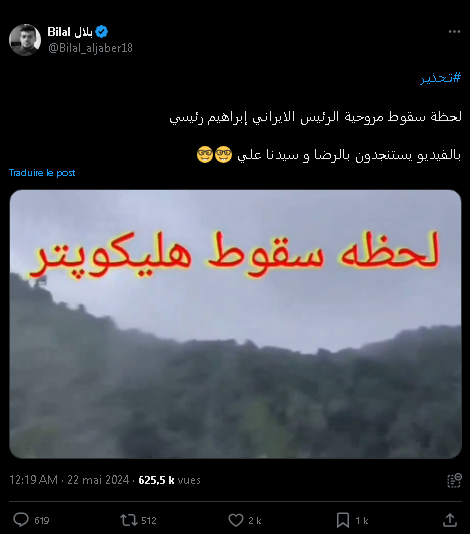This screenshot has width=470, height=534.
Task: Click the share upload icon
Action: (x=450, y=520)
